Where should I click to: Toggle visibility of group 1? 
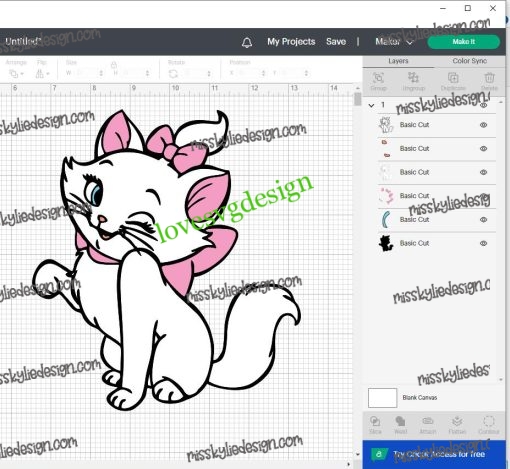point(483,105)
